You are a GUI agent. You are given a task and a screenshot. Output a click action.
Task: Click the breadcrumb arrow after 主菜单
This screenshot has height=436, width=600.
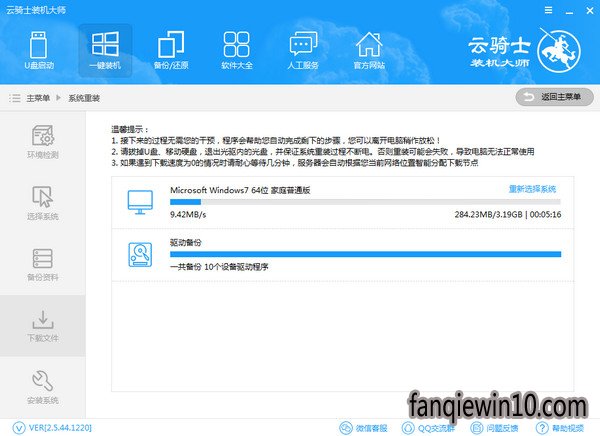click(59, 98)
